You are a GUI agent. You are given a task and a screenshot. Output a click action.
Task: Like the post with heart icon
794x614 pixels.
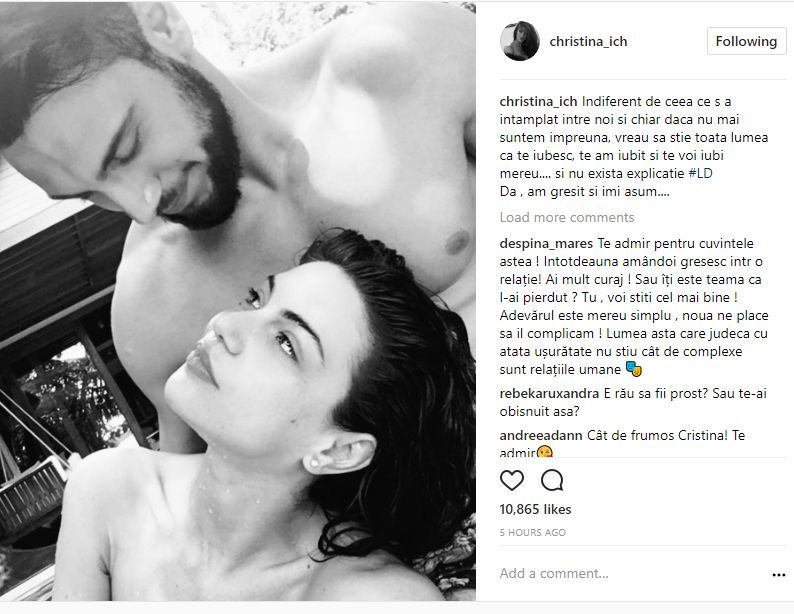(x=511, y=480)
